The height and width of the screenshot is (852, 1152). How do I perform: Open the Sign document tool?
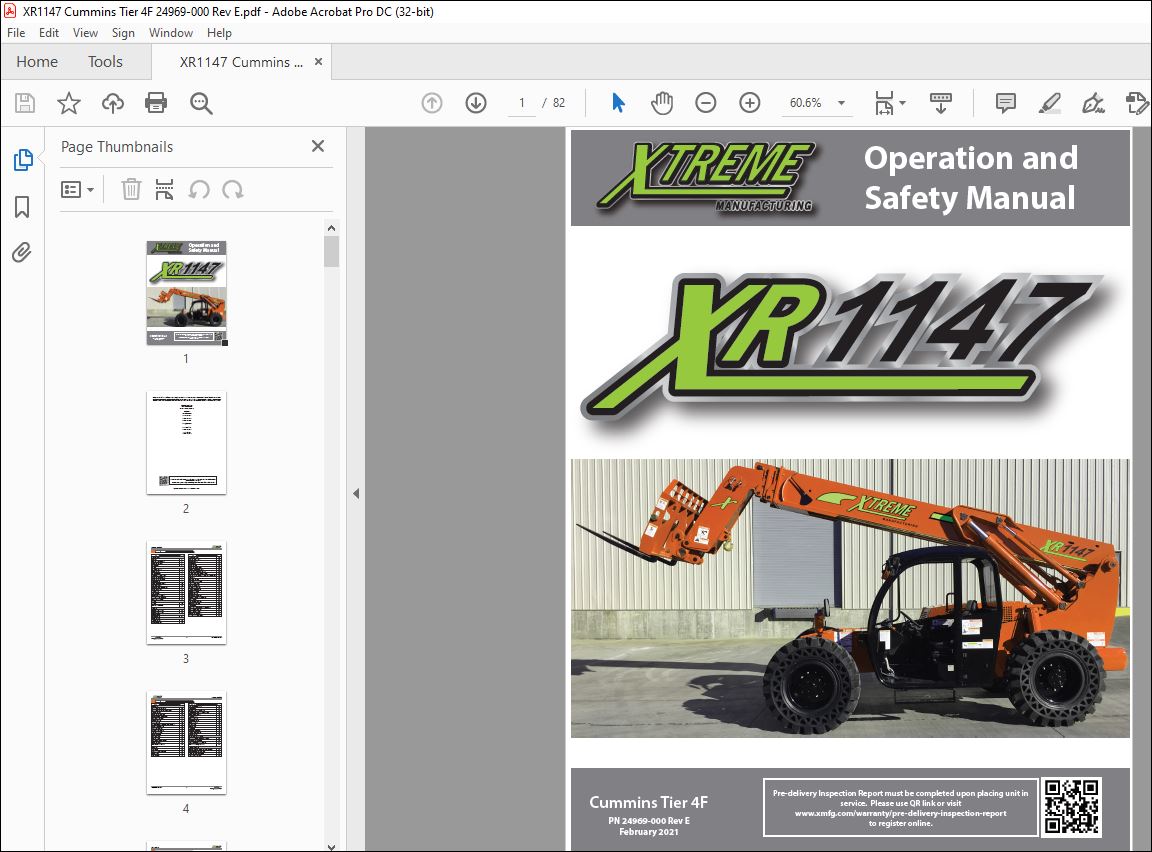click(1093, 103)
